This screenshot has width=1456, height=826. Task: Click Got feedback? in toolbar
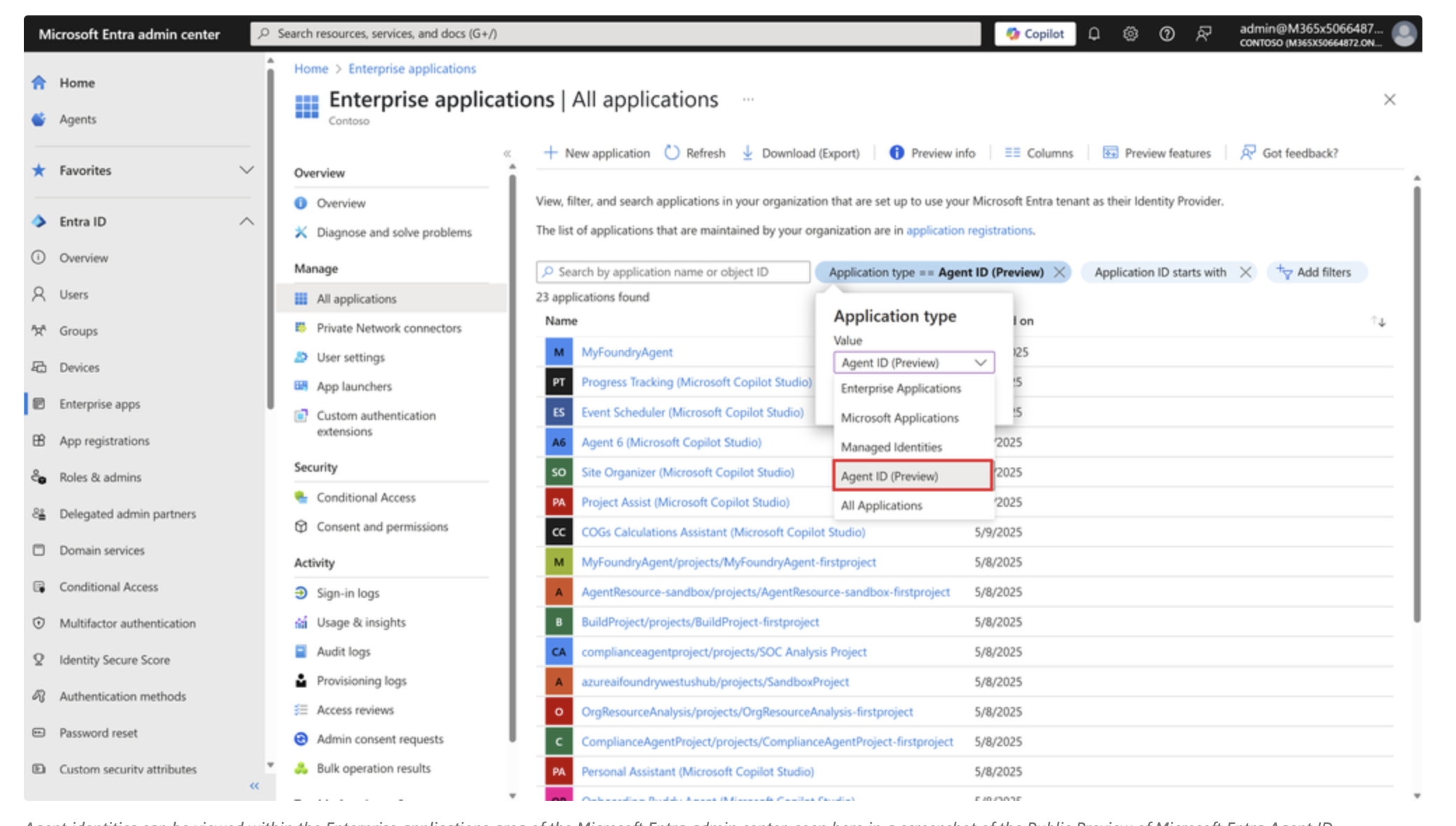[1289, 153]
